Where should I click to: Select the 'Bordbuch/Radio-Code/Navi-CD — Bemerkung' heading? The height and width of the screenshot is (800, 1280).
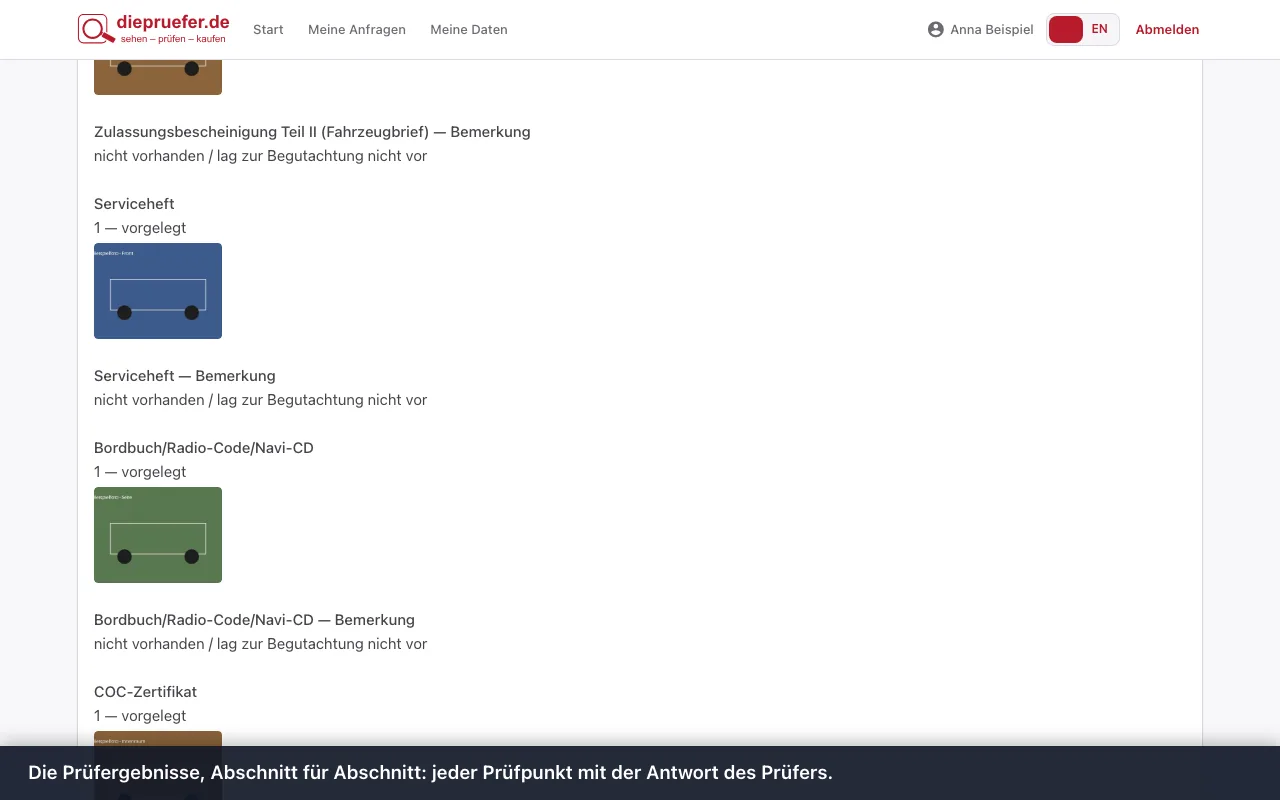(x=254, y=620)
